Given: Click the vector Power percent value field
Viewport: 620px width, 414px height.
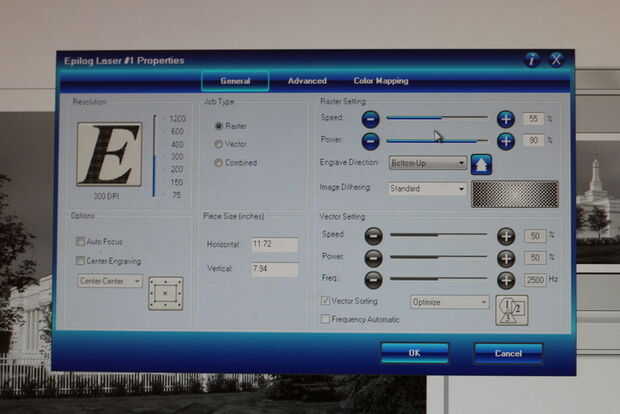Looking at the screenshot, I should pyautogui.click(x=535, y=258).
